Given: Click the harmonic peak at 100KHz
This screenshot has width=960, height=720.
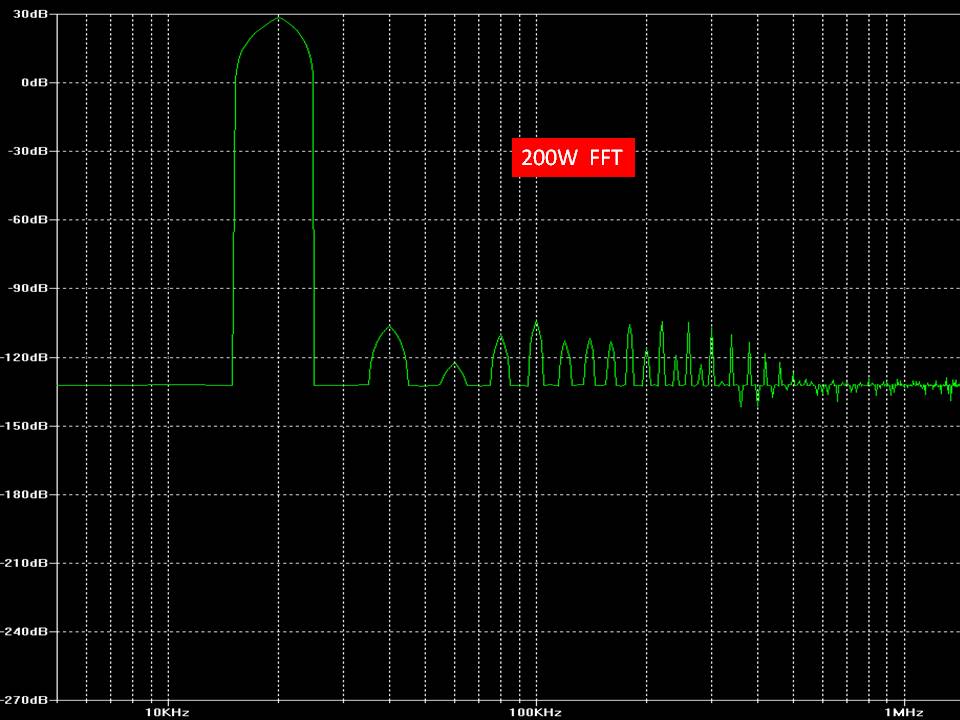Looking at the screenshot, I should pos(536,321).
